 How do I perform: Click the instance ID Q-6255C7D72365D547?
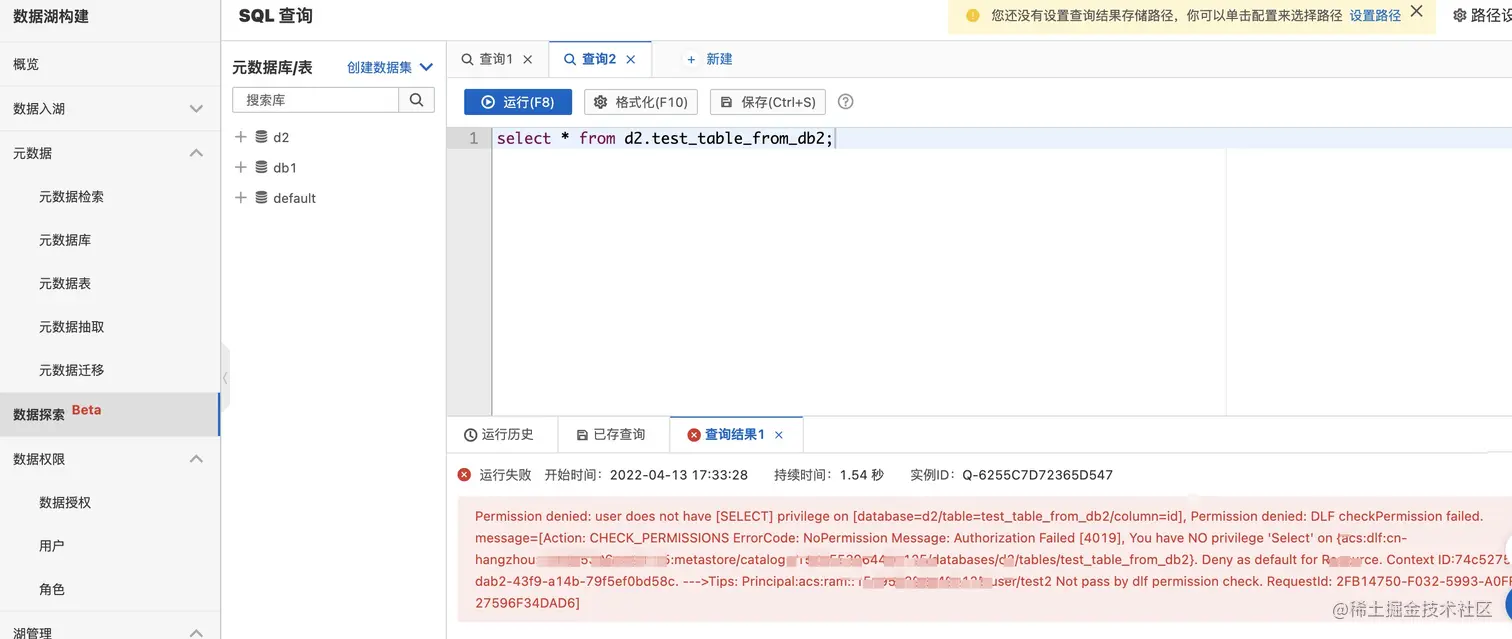pyautogui.click(x=1037, y=475)
